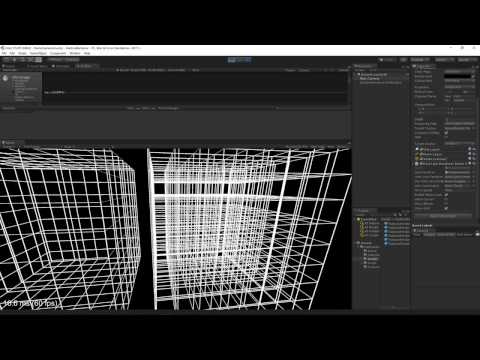Select the CPU Usage profiler module
480x360 pixels.
tap(21, 88)
